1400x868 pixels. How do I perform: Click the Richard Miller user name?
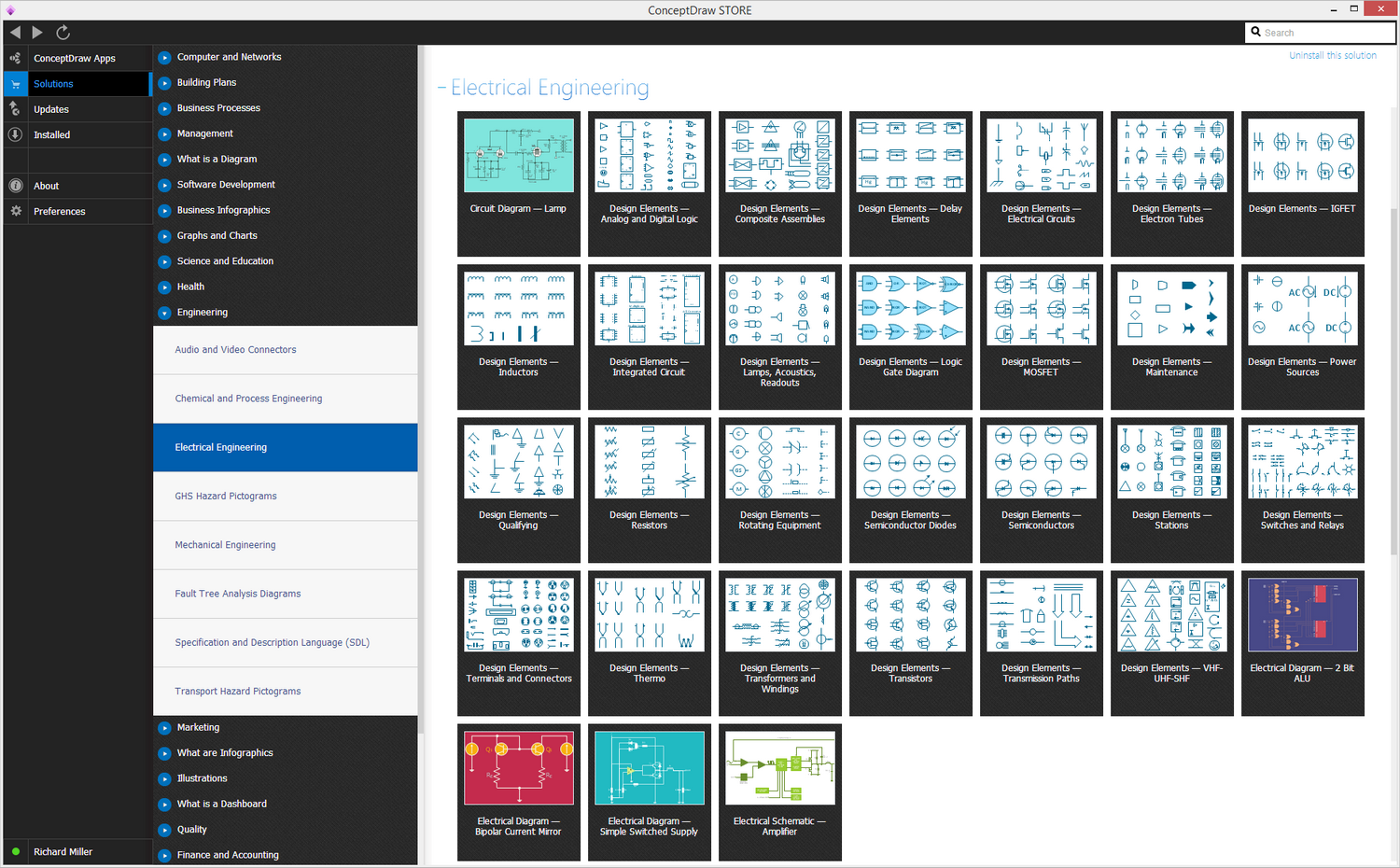63,851
